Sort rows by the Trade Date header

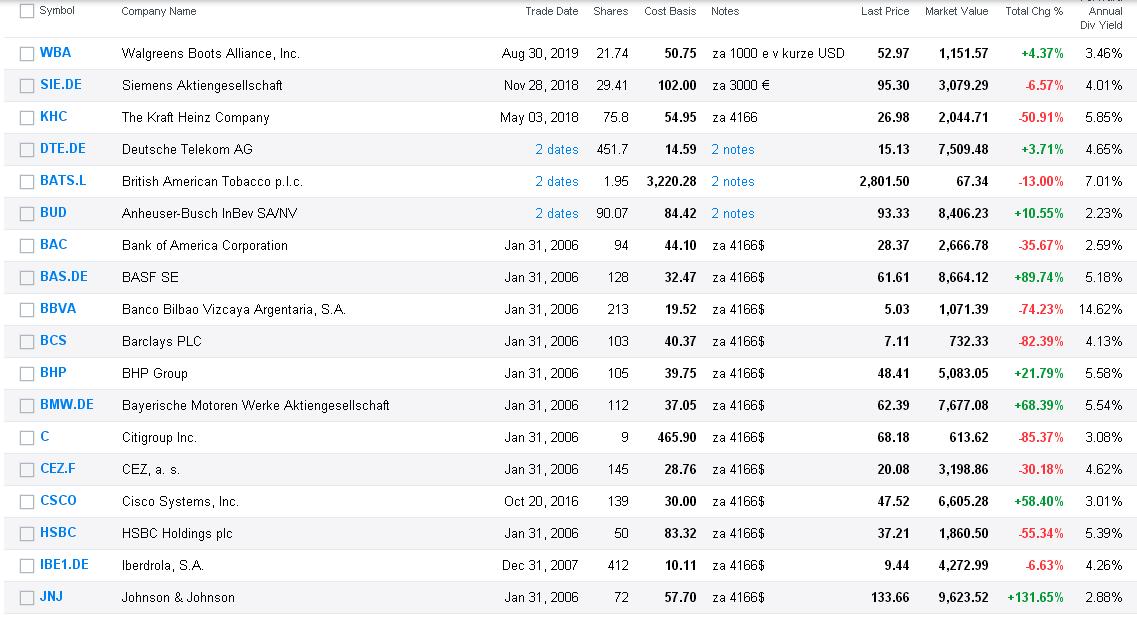click(x=552, y=11)
